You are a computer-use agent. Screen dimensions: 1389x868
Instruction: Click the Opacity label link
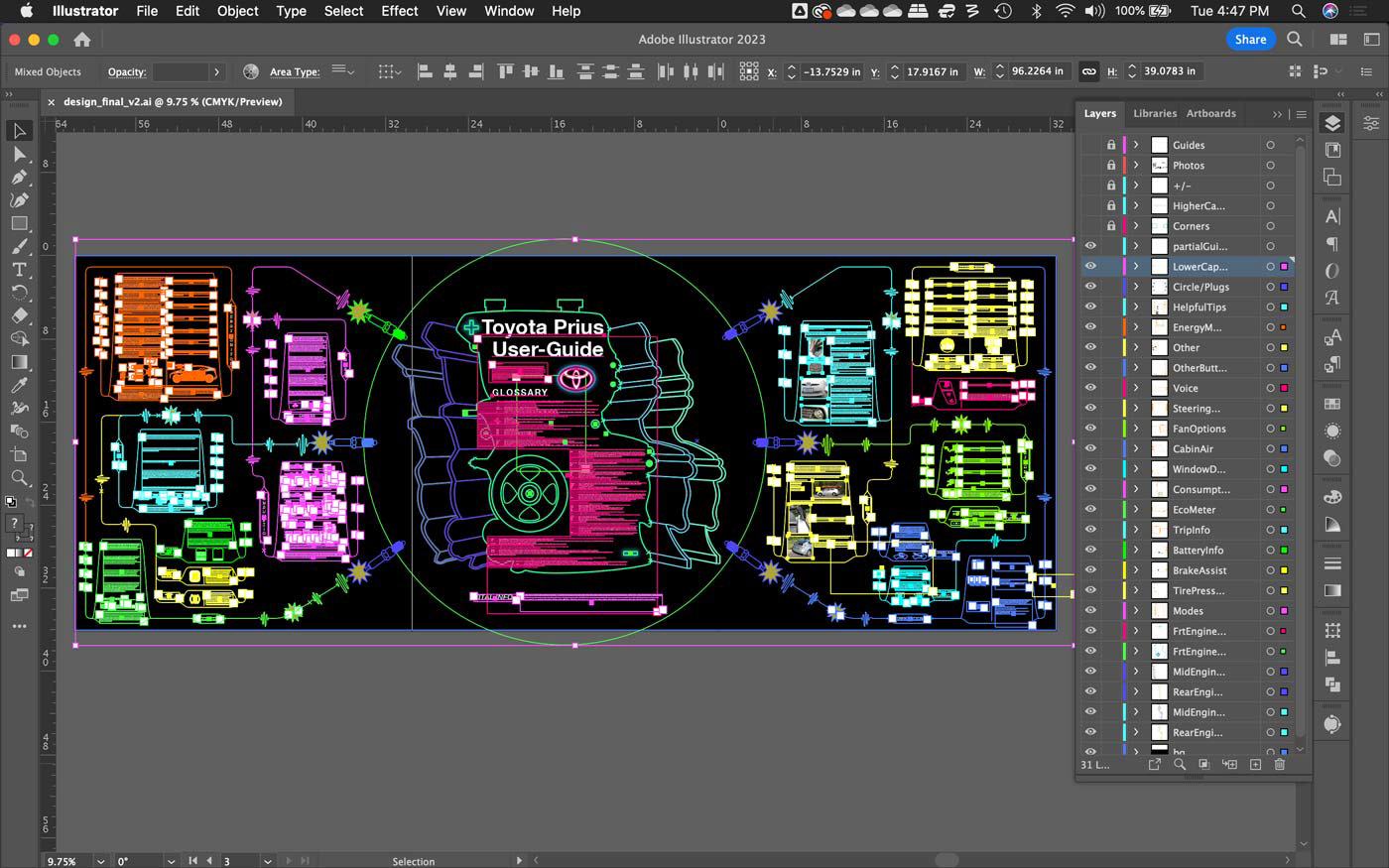point(127,72)
